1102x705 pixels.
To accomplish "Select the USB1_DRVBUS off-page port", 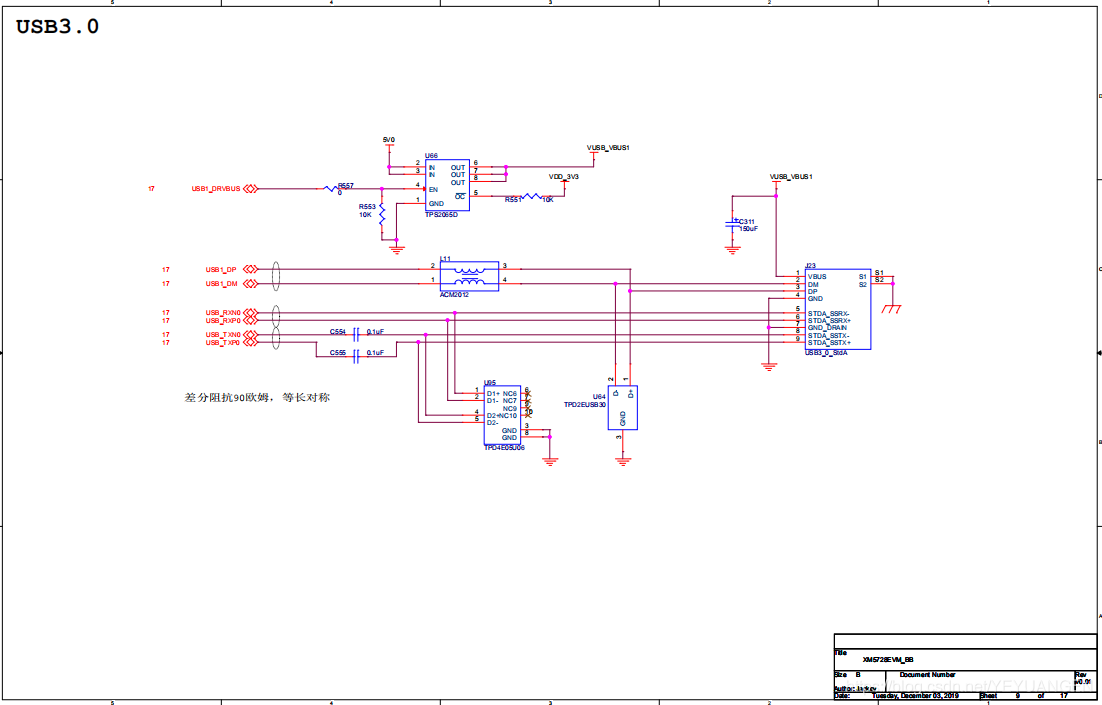I will click(x=217, y=188).
